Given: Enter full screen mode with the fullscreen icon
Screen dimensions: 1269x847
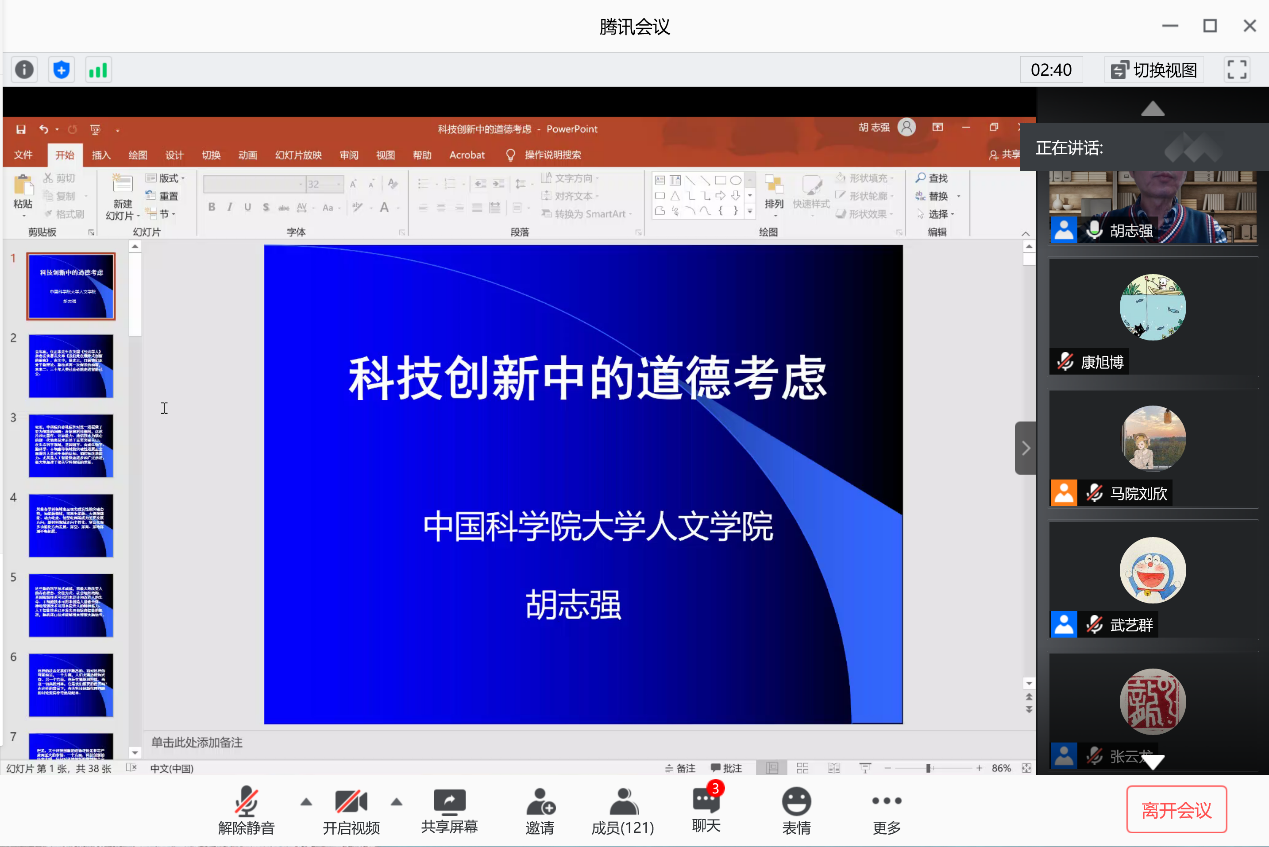Looking at the screenshot, I should (1237, 69).
